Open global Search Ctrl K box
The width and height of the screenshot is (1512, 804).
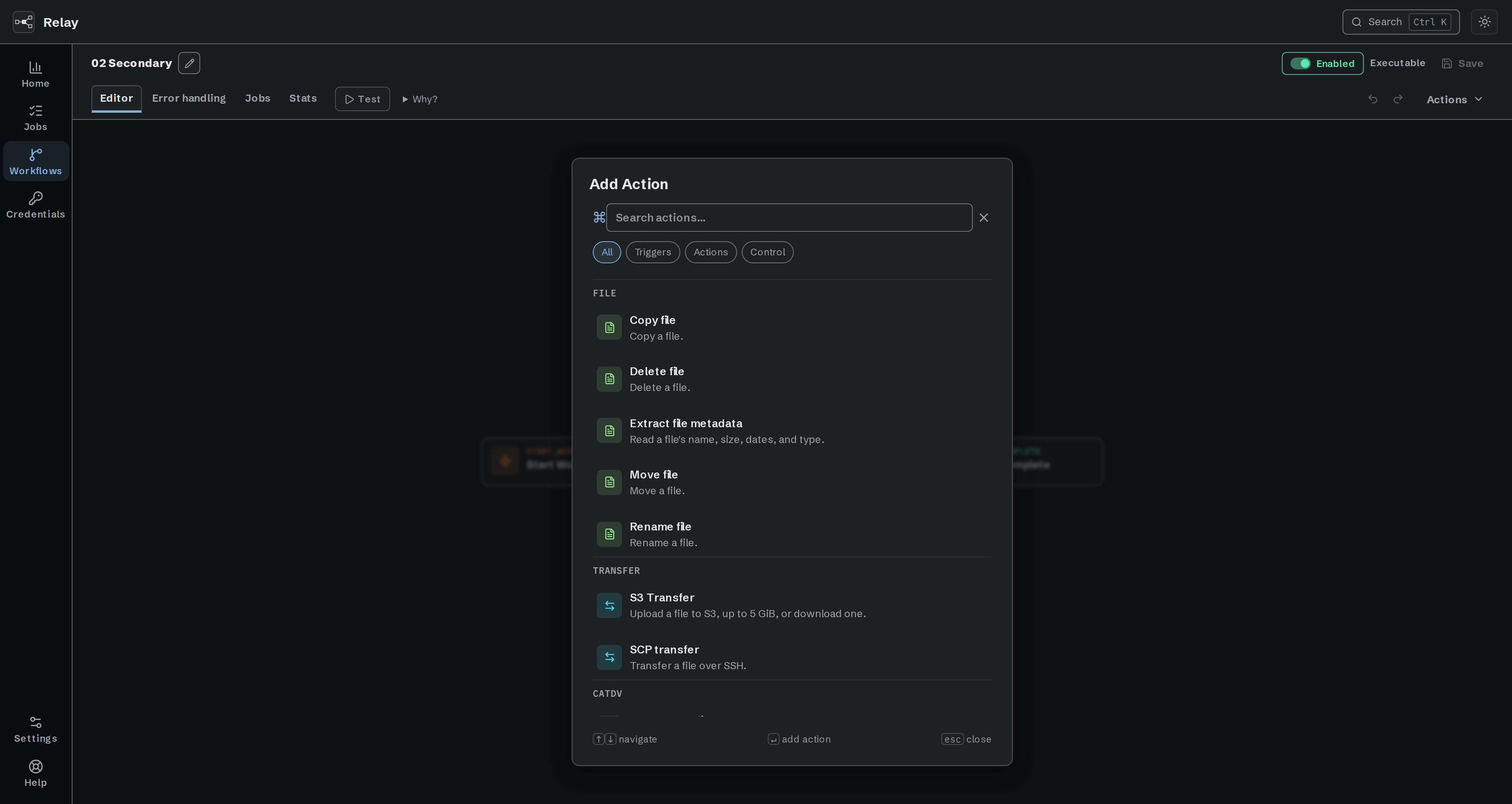coord(1400,22)
